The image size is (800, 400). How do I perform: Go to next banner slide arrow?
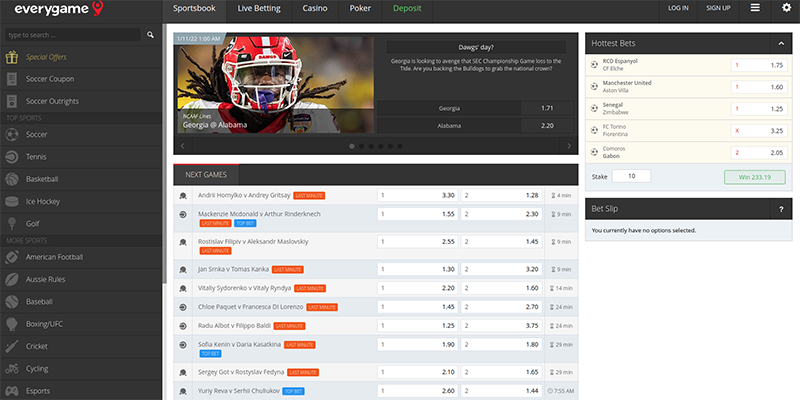pyautogui.click(x=569, y=146)
